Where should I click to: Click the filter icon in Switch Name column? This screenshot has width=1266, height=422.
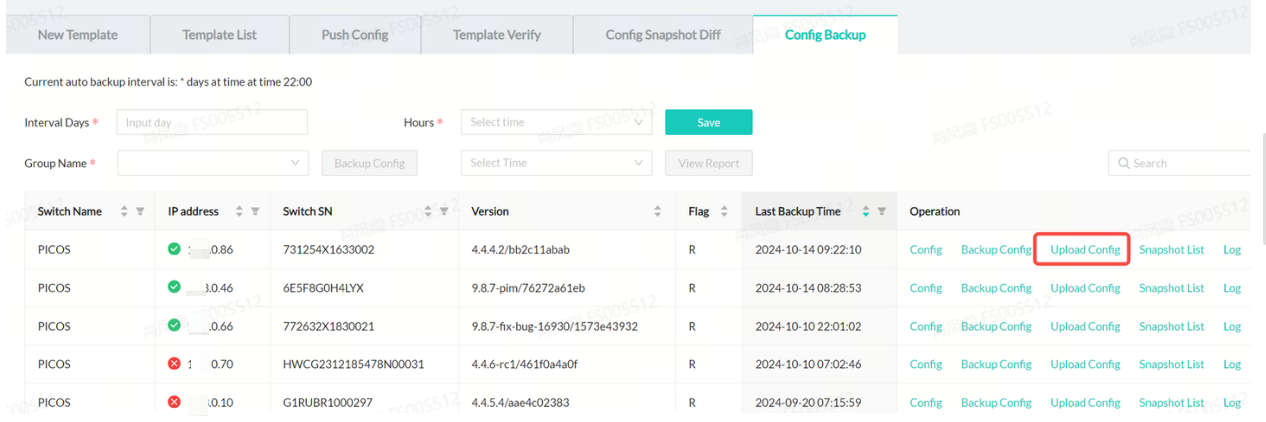coord(140,211)
